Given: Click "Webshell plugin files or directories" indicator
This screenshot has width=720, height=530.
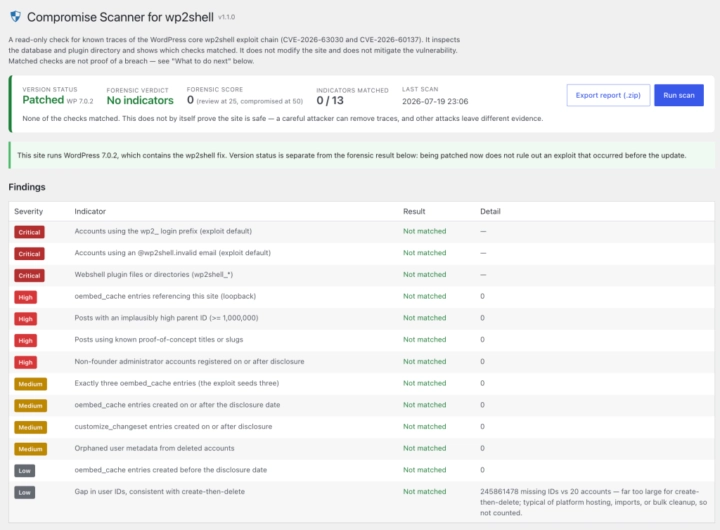Looking at the screenshot, I should pyautogui.click(x=153, y=274).
